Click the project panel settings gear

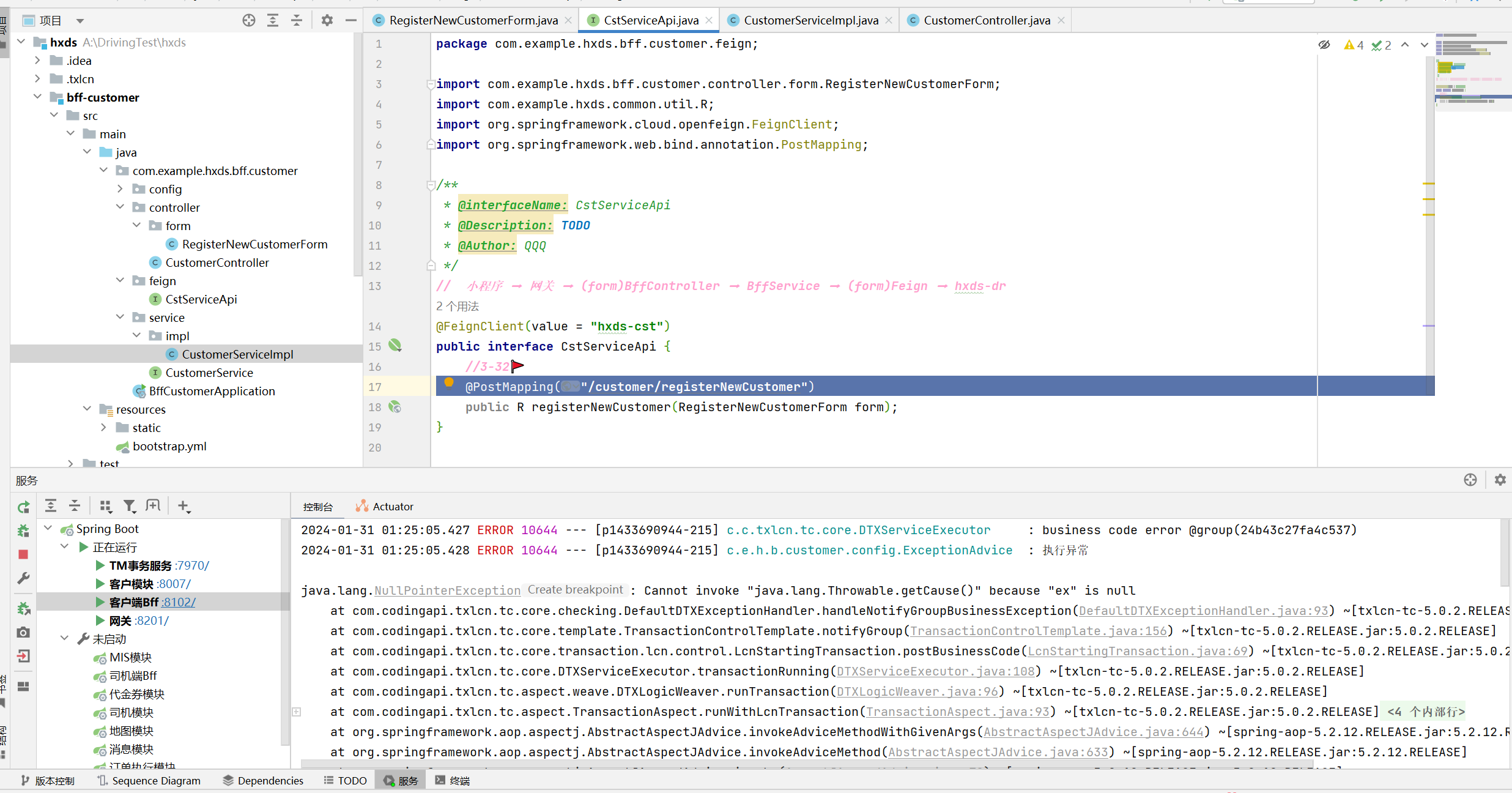[x=327, y=20]
